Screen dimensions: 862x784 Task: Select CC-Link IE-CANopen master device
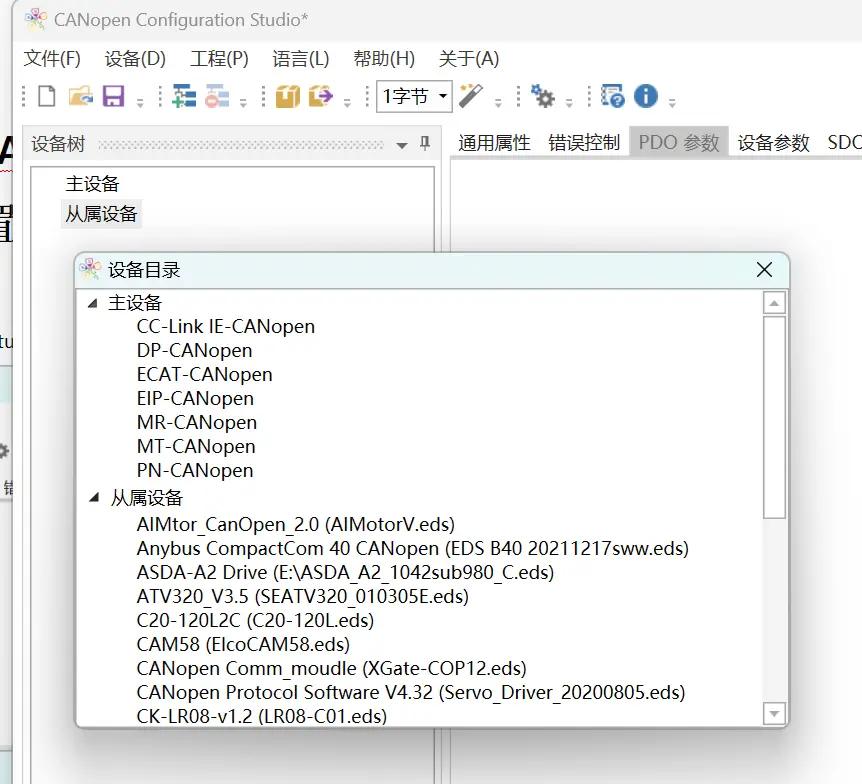[225, 327]
